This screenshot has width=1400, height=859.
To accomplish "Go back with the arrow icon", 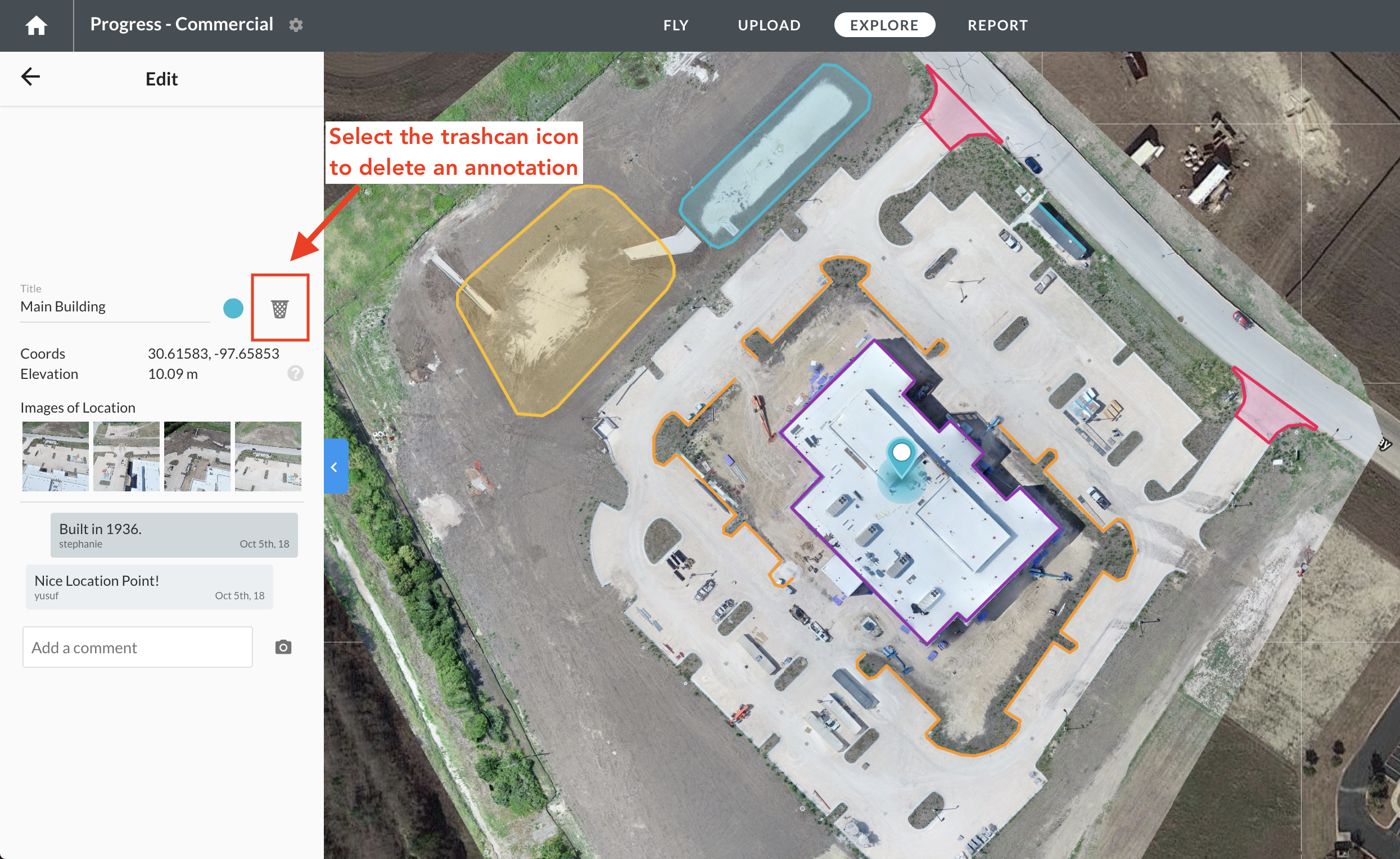I will coord(31,76).
